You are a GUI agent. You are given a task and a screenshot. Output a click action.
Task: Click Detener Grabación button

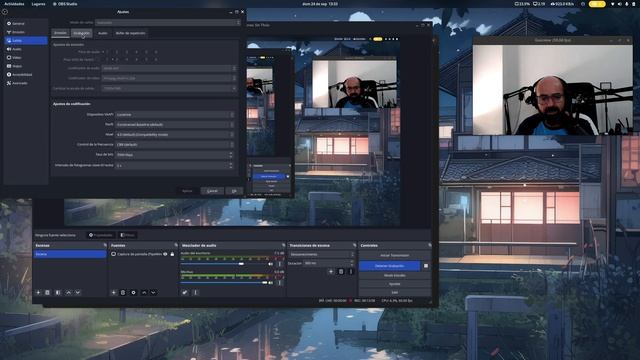pyautogui.click(x=389, y=266)
